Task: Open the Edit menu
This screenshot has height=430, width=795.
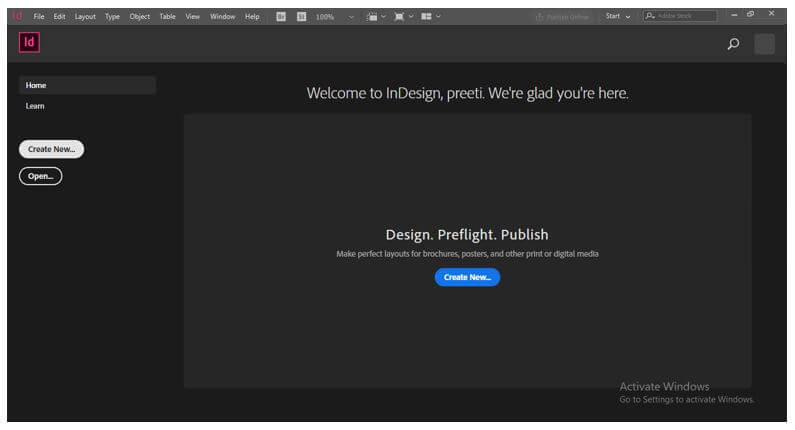Action: coord(59,17)
